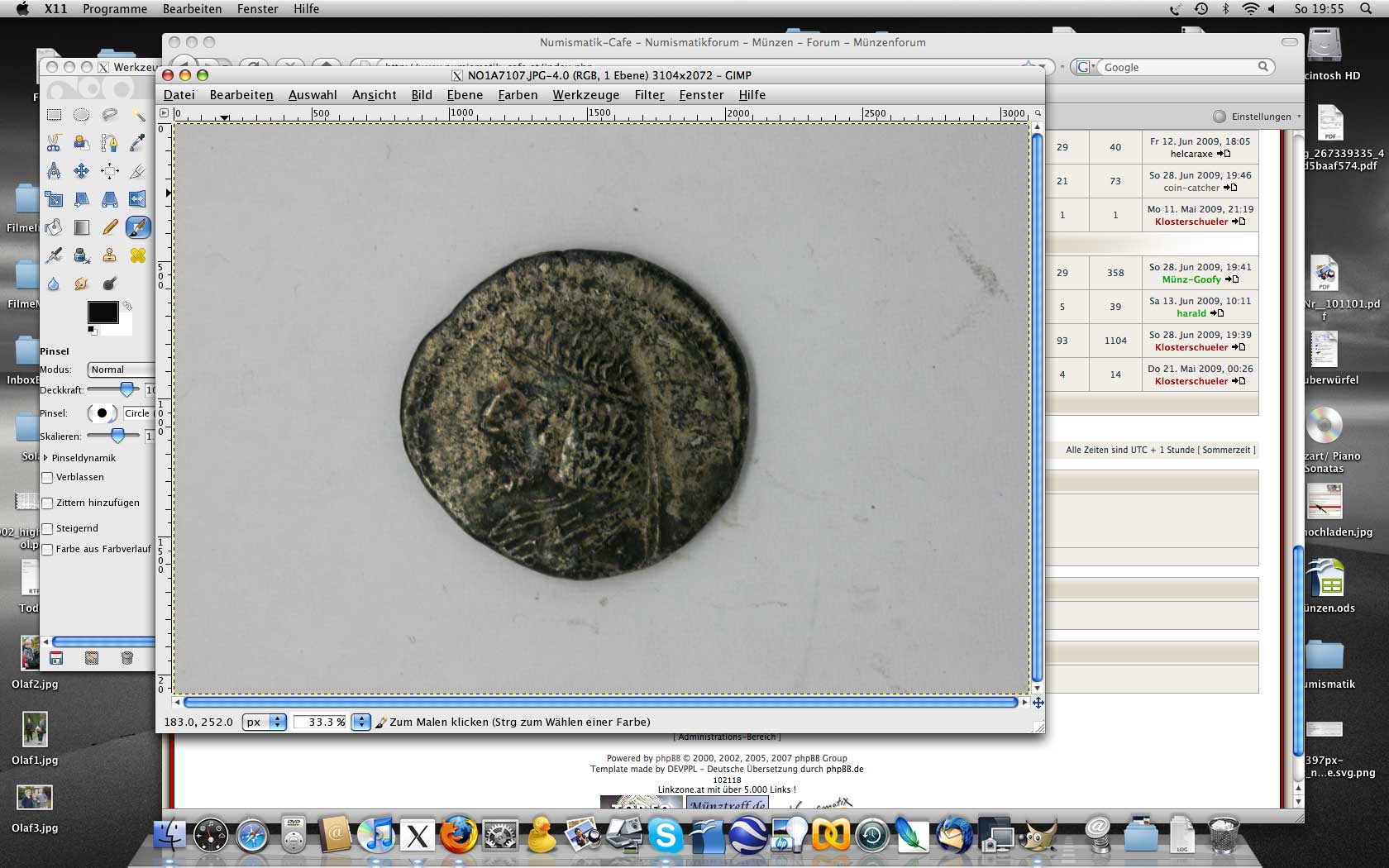
Task: Toggle the Zittern hinzufügen checkbox
Action: (48, 503)
